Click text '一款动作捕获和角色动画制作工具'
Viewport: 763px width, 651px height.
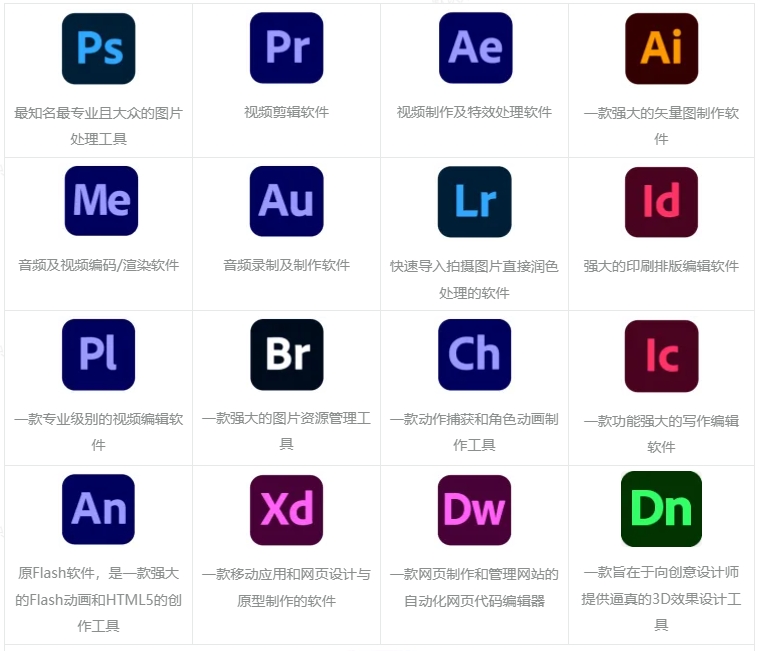point(474,432)
